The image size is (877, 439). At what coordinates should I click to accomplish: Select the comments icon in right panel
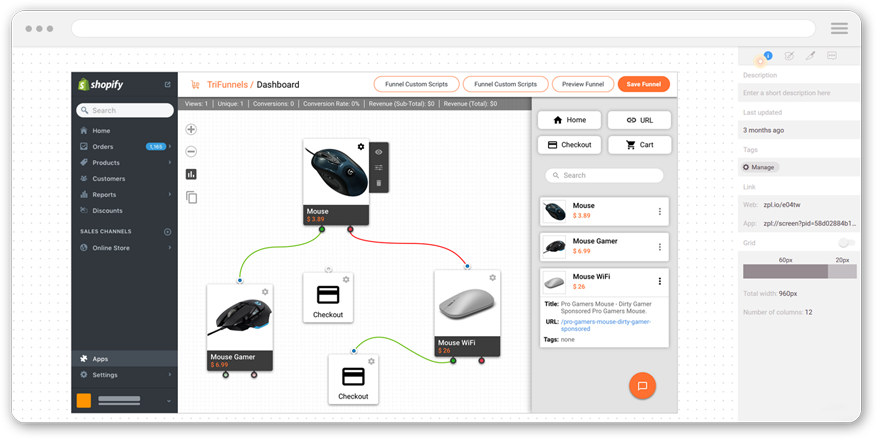tap(832, 55)
